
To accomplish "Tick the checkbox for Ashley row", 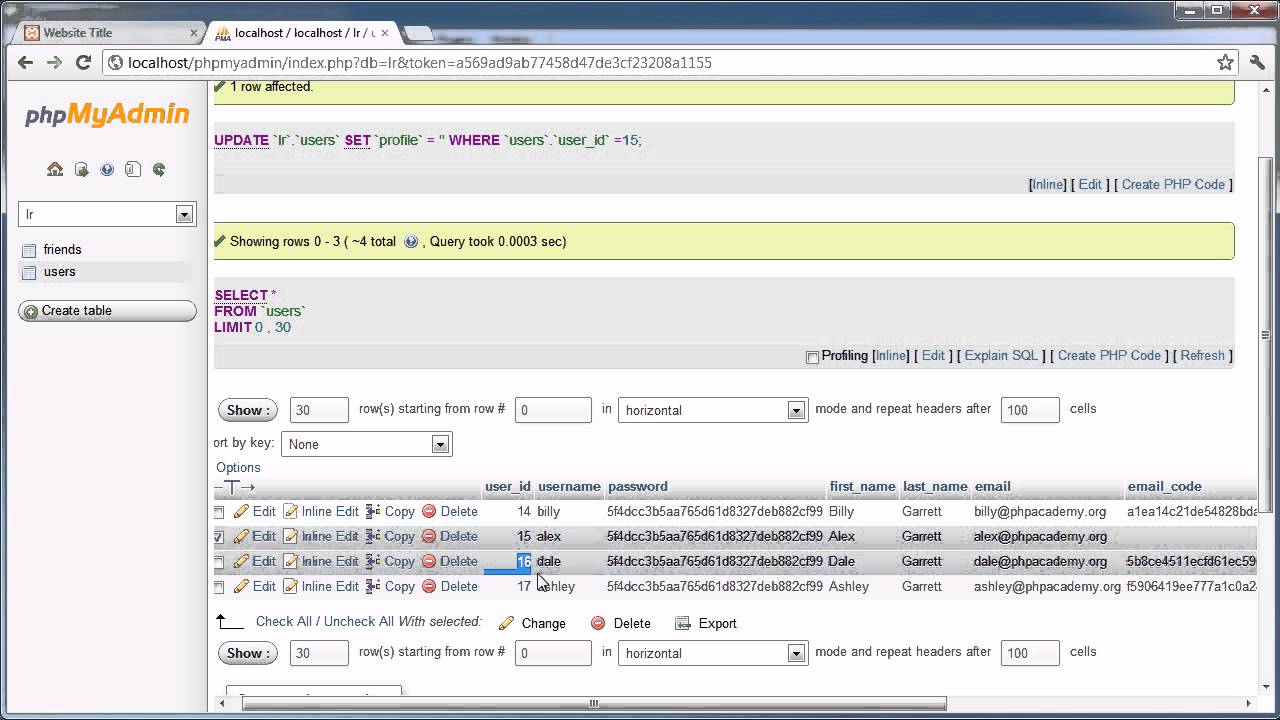I will (x=219, y=587).
